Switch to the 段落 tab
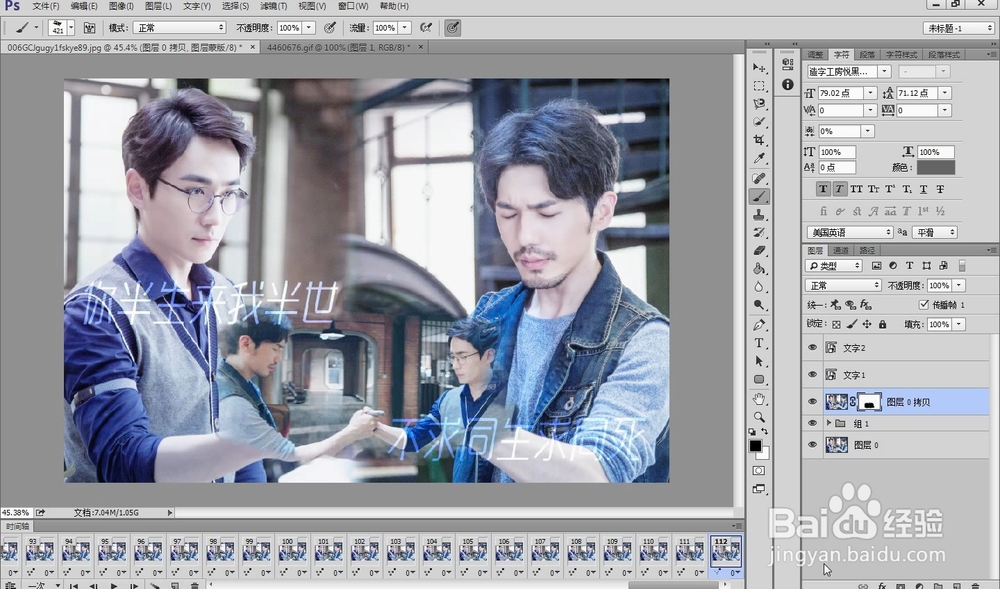 [x=867, y=55]
